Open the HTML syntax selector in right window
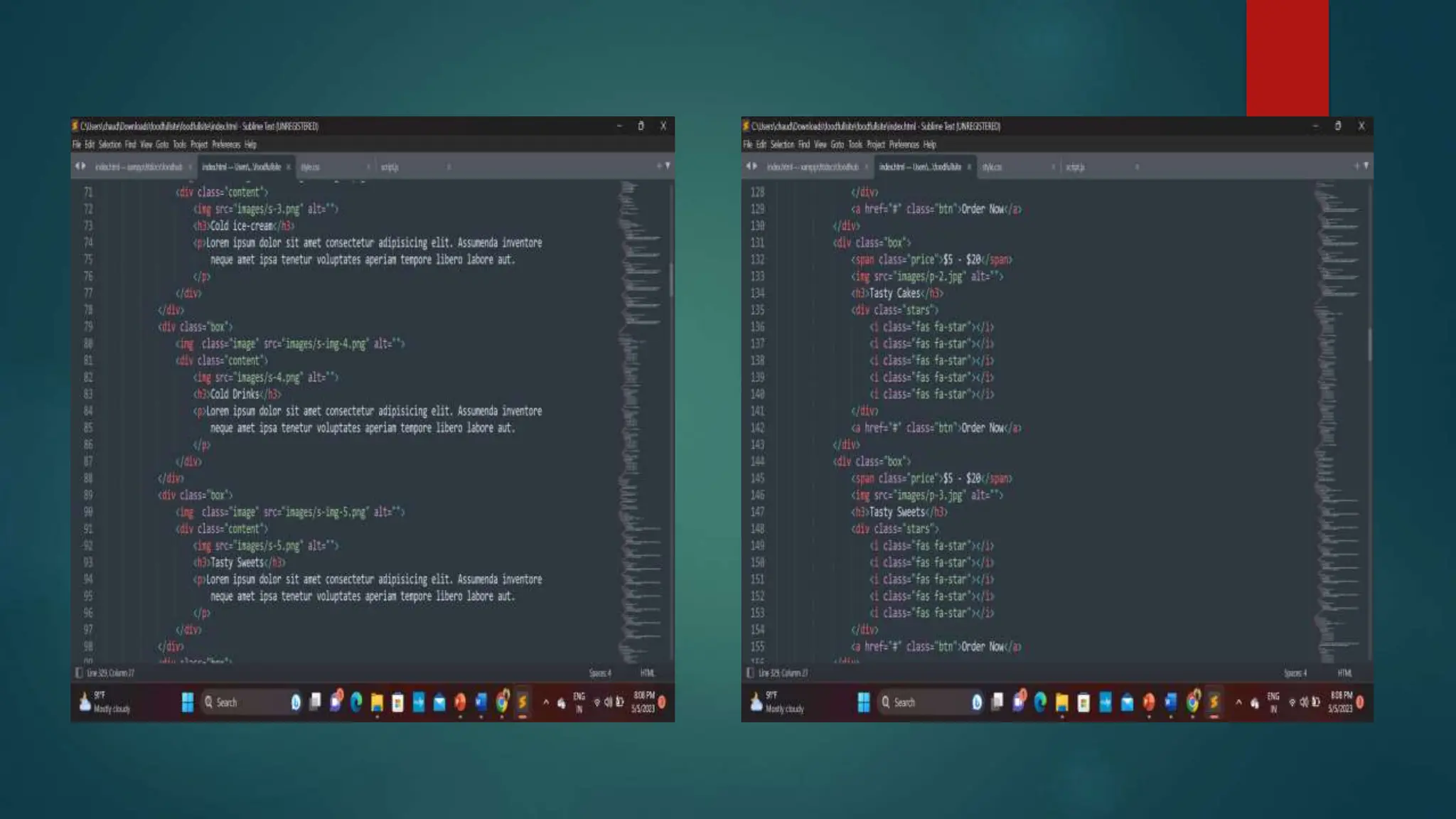Viewport: 1456px width, 819px height. pyautogui.click(x=1344, y=673)
